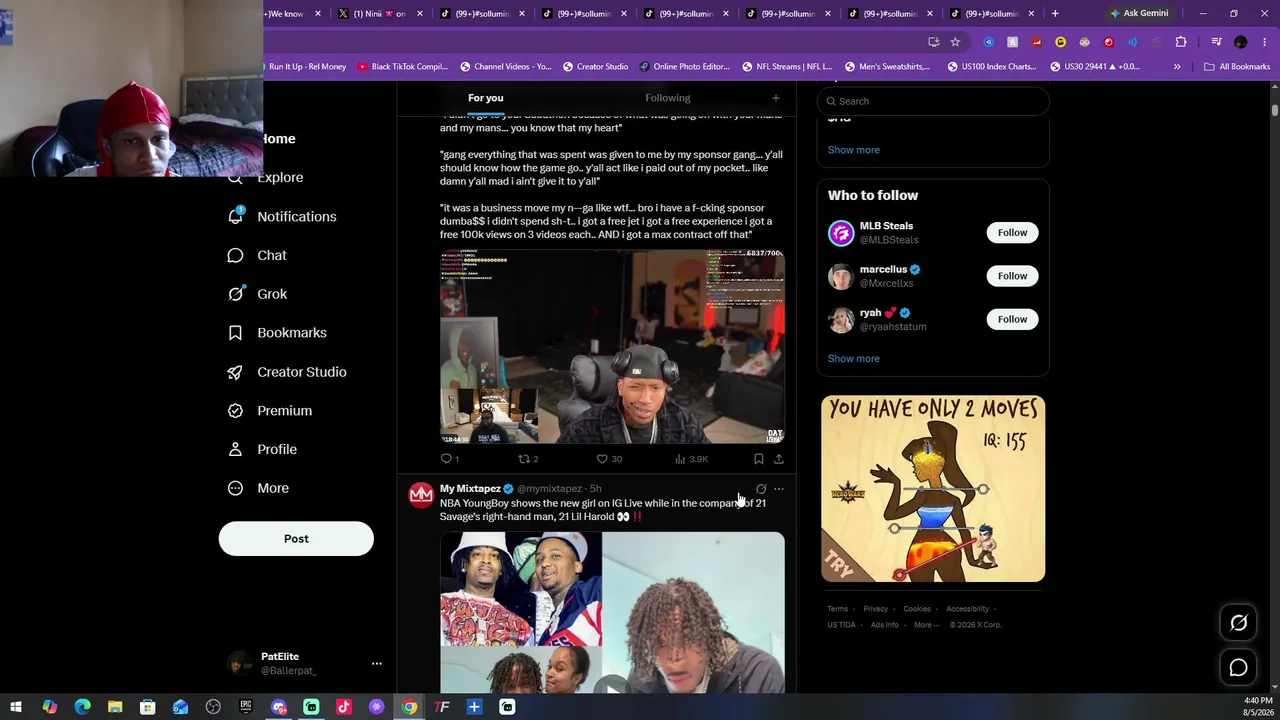Open more options on My Mixtapez post
The image size is (1280, 720).
[x=779, y=489]
